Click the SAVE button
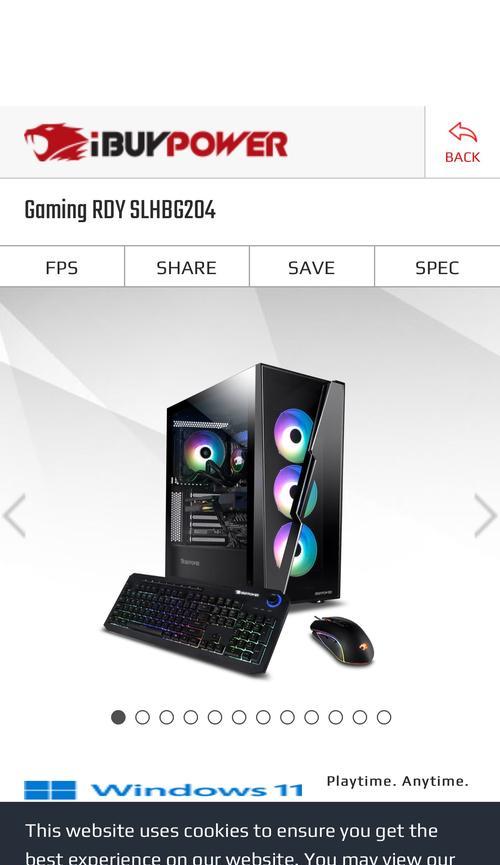500x865 pixels. 311,268
